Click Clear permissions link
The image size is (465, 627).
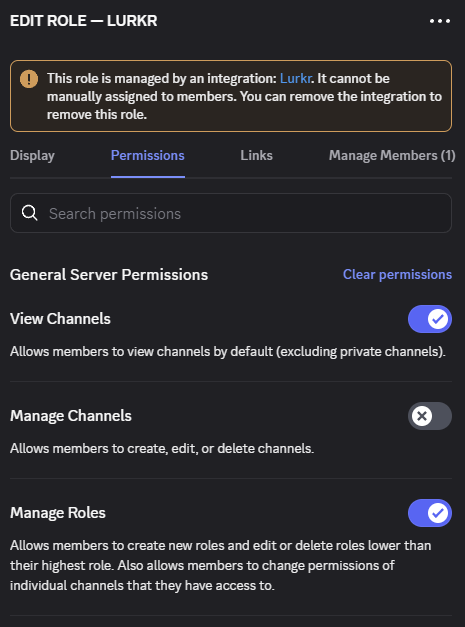pyautogui.click(x=397, y=275)
